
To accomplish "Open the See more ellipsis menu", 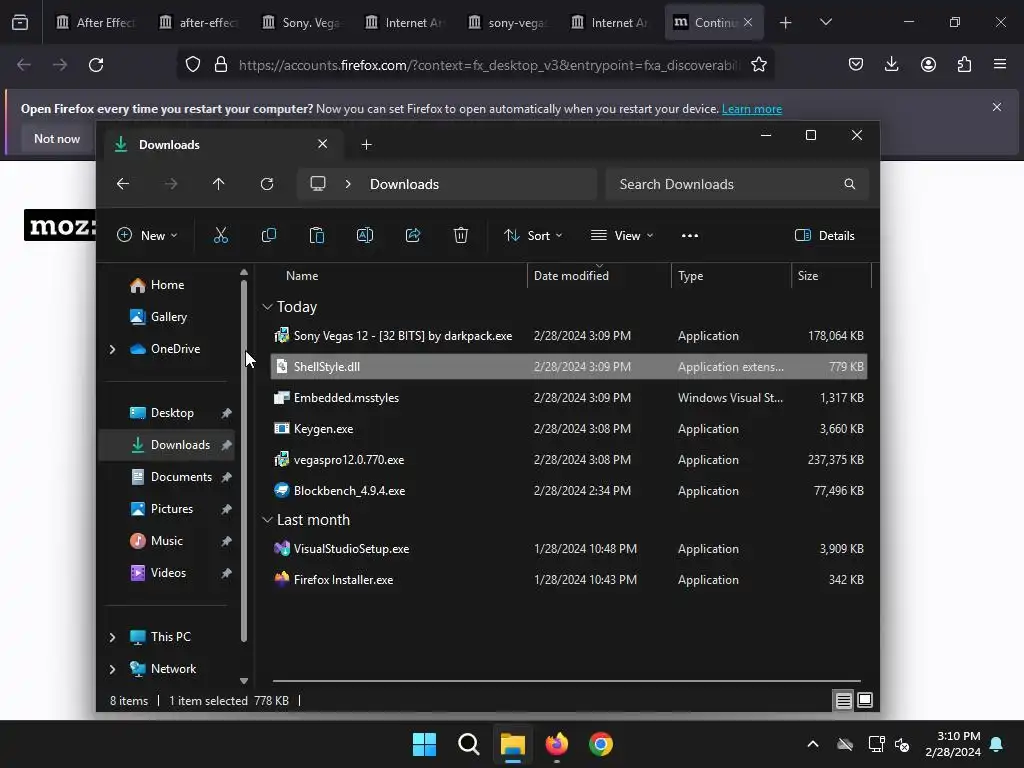I will (690, 235).
